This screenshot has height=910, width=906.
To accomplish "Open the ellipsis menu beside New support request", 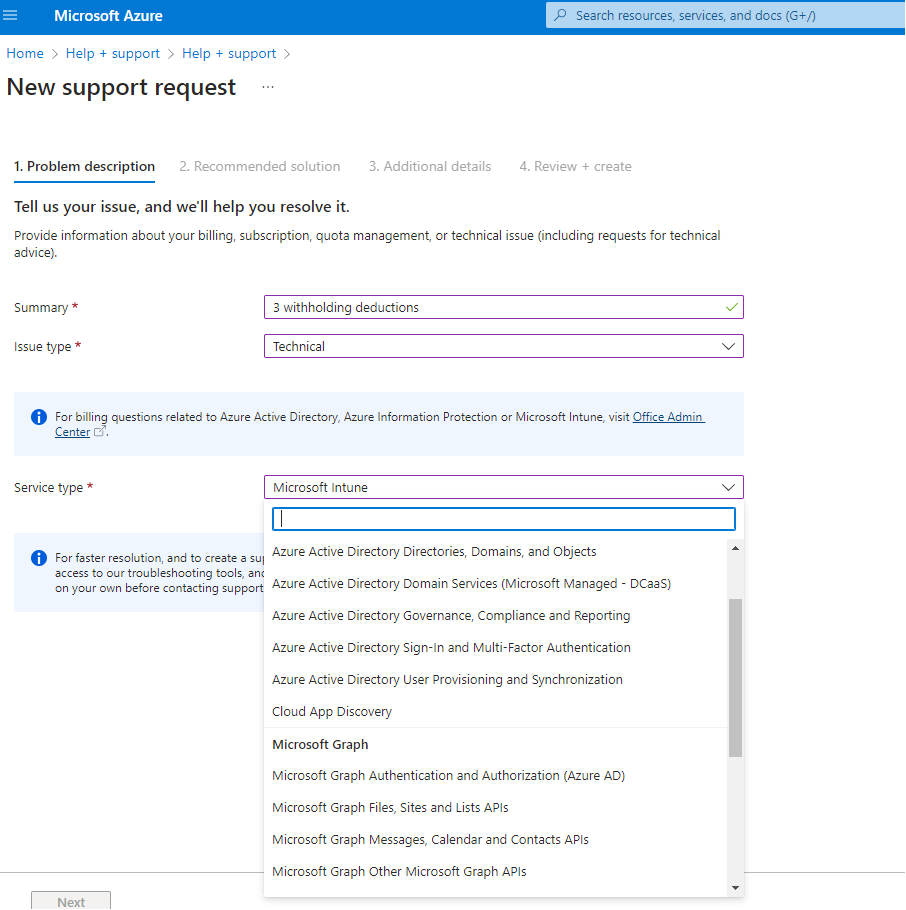I will coord(268,87).
